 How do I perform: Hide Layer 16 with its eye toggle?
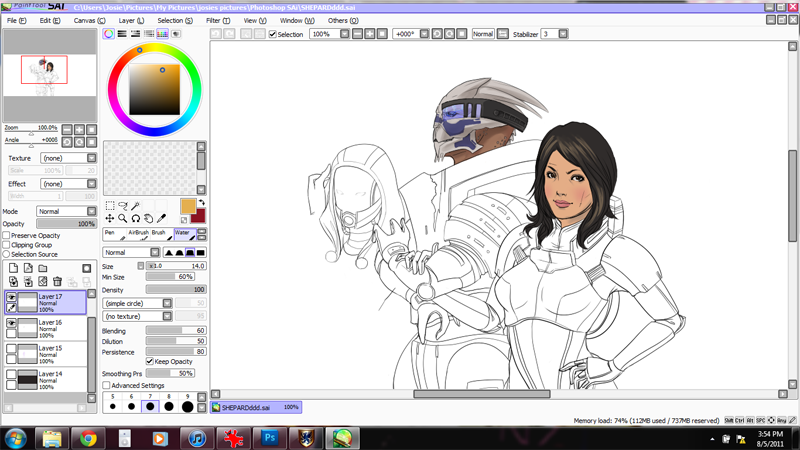[x=11, y=323]
